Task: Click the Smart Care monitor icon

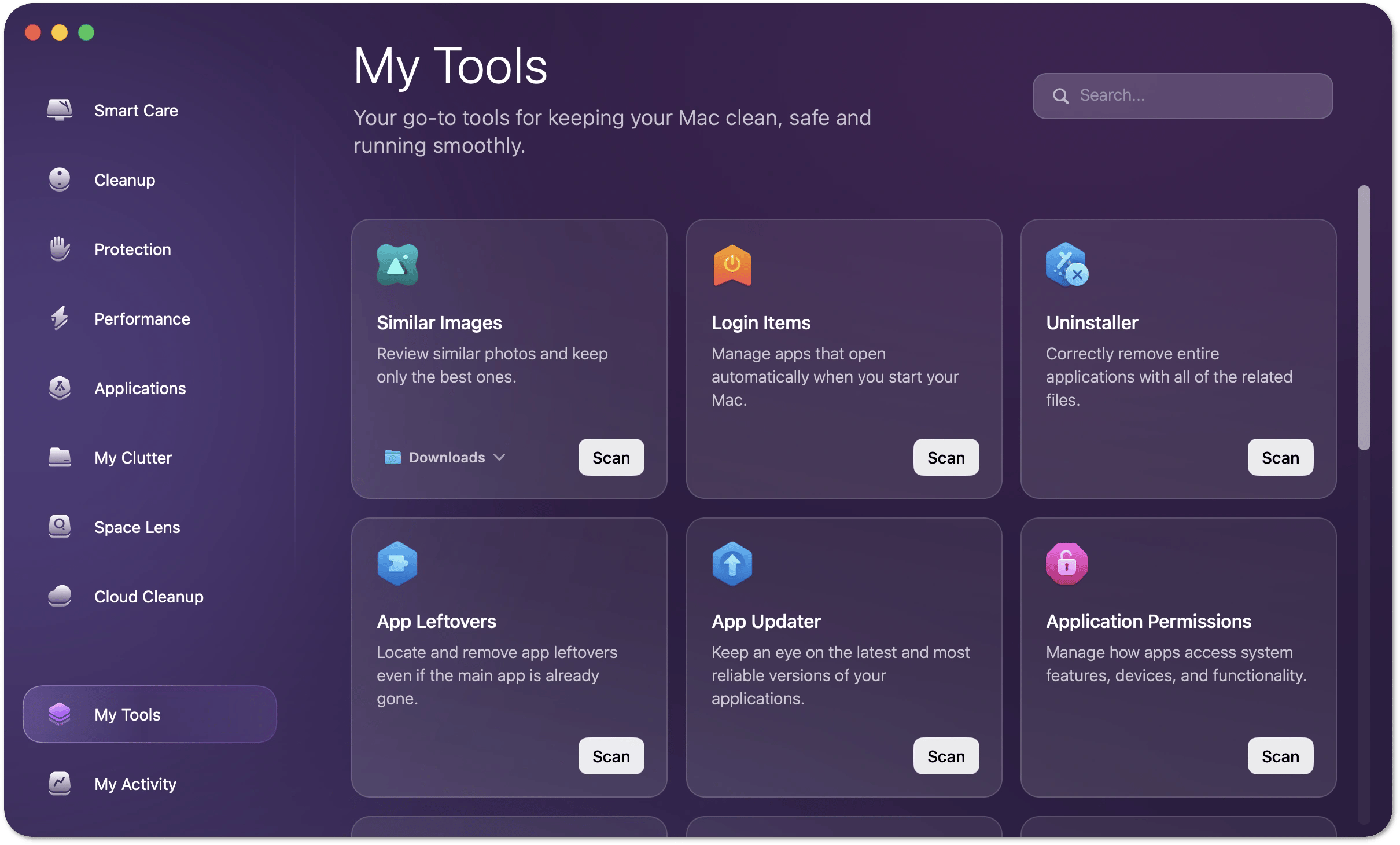Action: click(x=60, y=109)
